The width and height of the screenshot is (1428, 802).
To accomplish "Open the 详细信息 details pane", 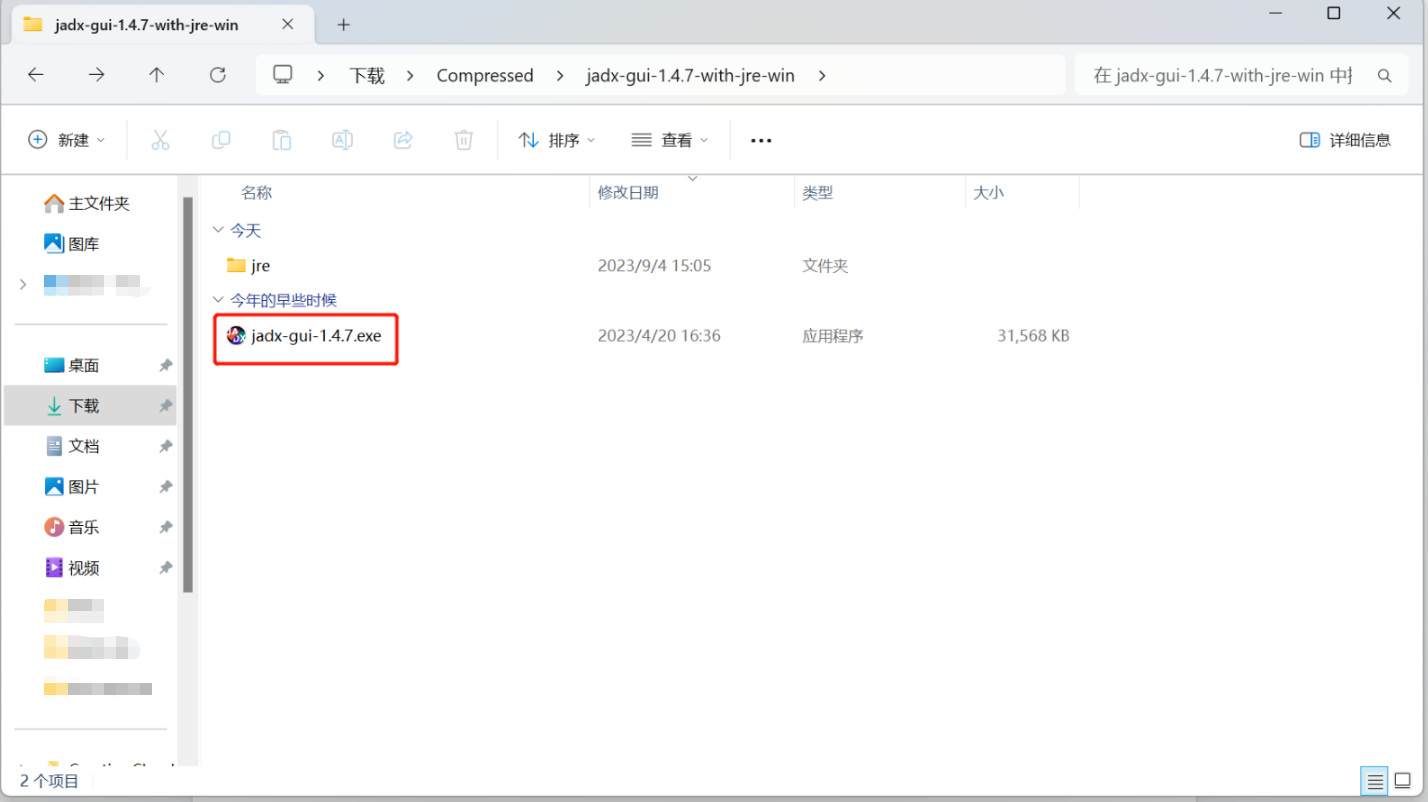I will (x=1345, y=139).
